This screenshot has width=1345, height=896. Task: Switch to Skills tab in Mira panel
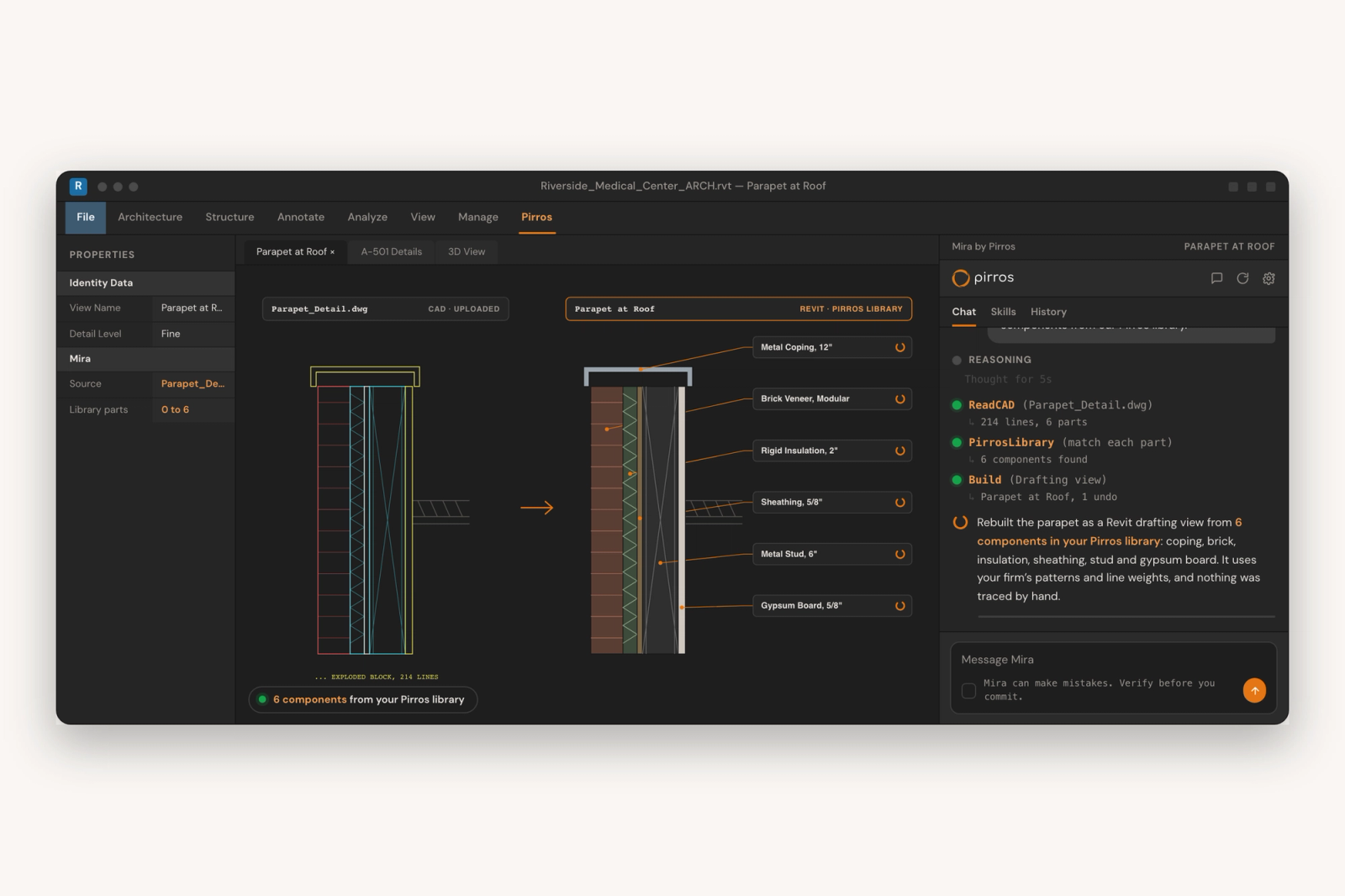click(x=1003, y=312)
